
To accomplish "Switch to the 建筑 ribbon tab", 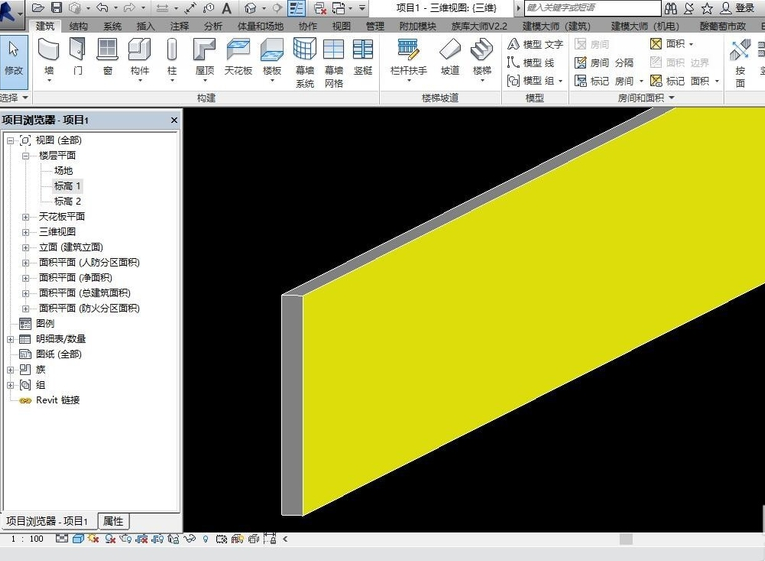I will (45, 26).
